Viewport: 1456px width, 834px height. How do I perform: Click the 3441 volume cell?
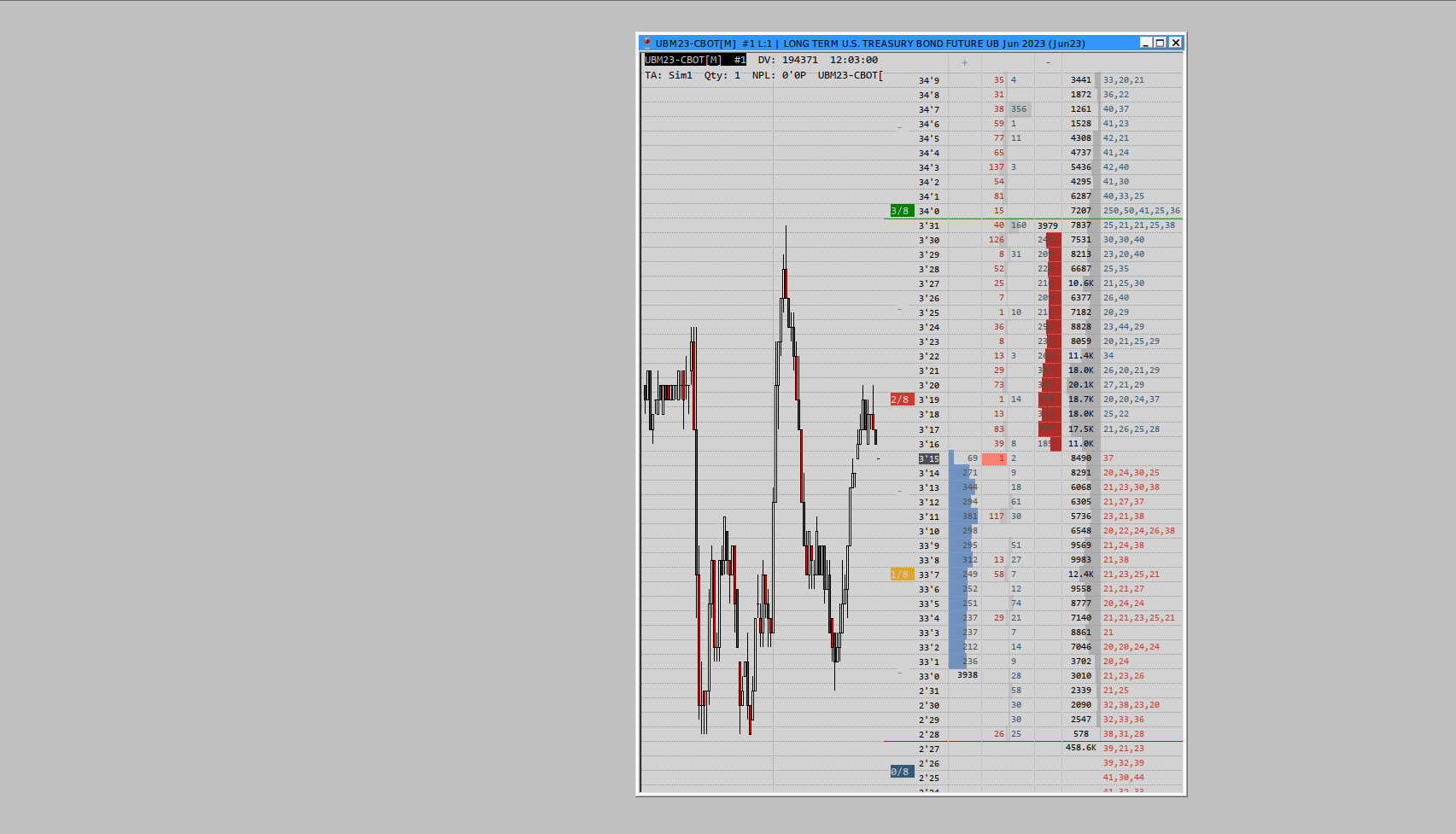point(1081,80)
